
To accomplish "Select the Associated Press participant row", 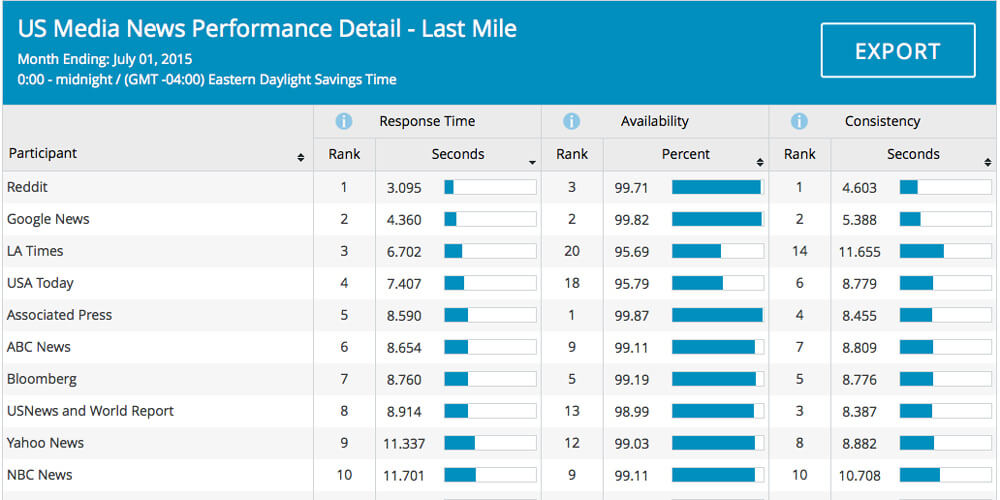I will click(x=500, y=315).
